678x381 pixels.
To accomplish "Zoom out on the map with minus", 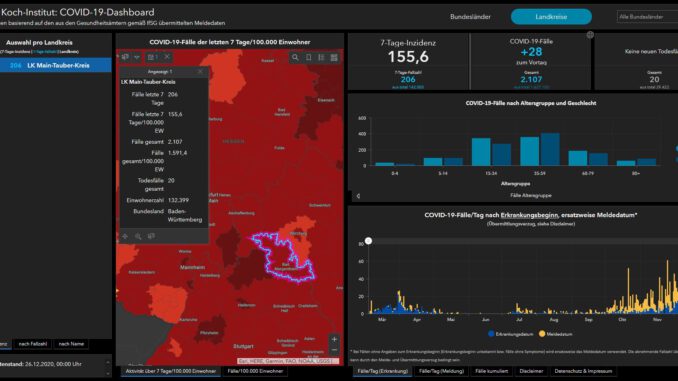I will [x=334, y=350].
